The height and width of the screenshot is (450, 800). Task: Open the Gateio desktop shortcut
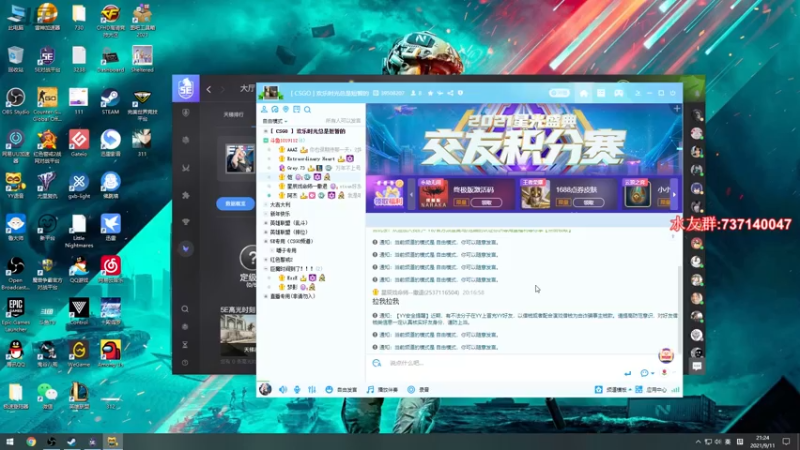coord(79,143)
